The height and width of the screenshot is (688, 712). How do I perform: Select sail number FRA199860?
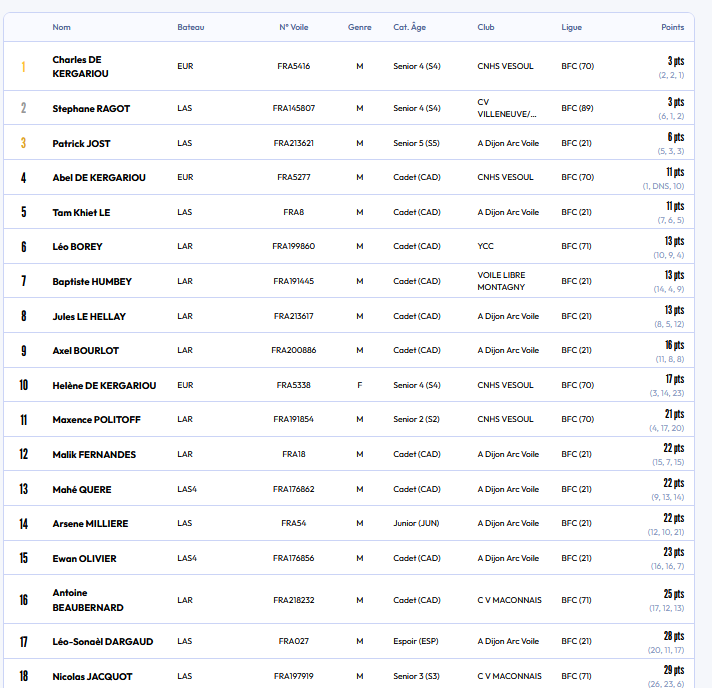293,246
